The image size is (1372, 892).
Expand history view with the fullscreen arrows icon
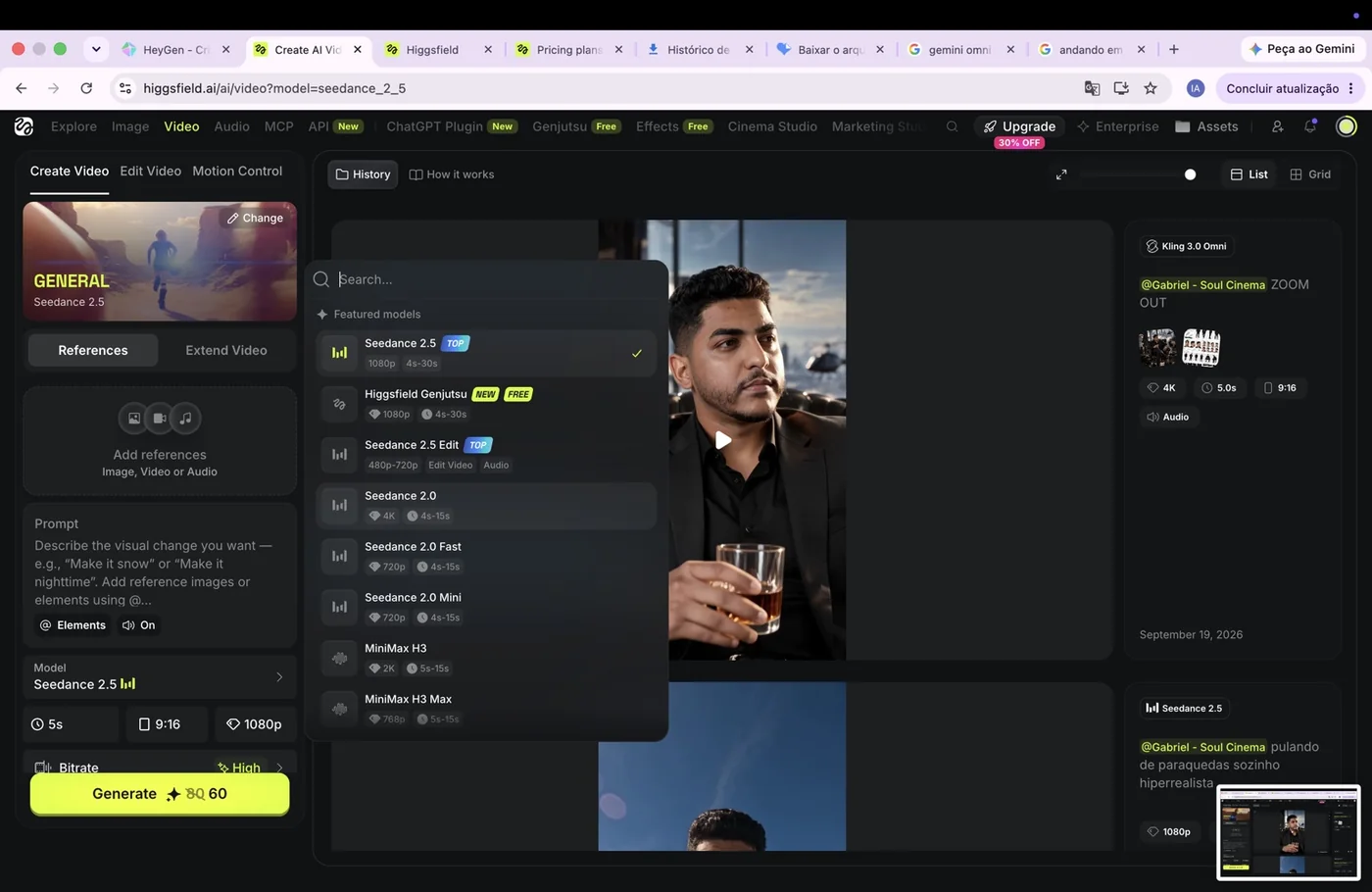pos(1061,174)
